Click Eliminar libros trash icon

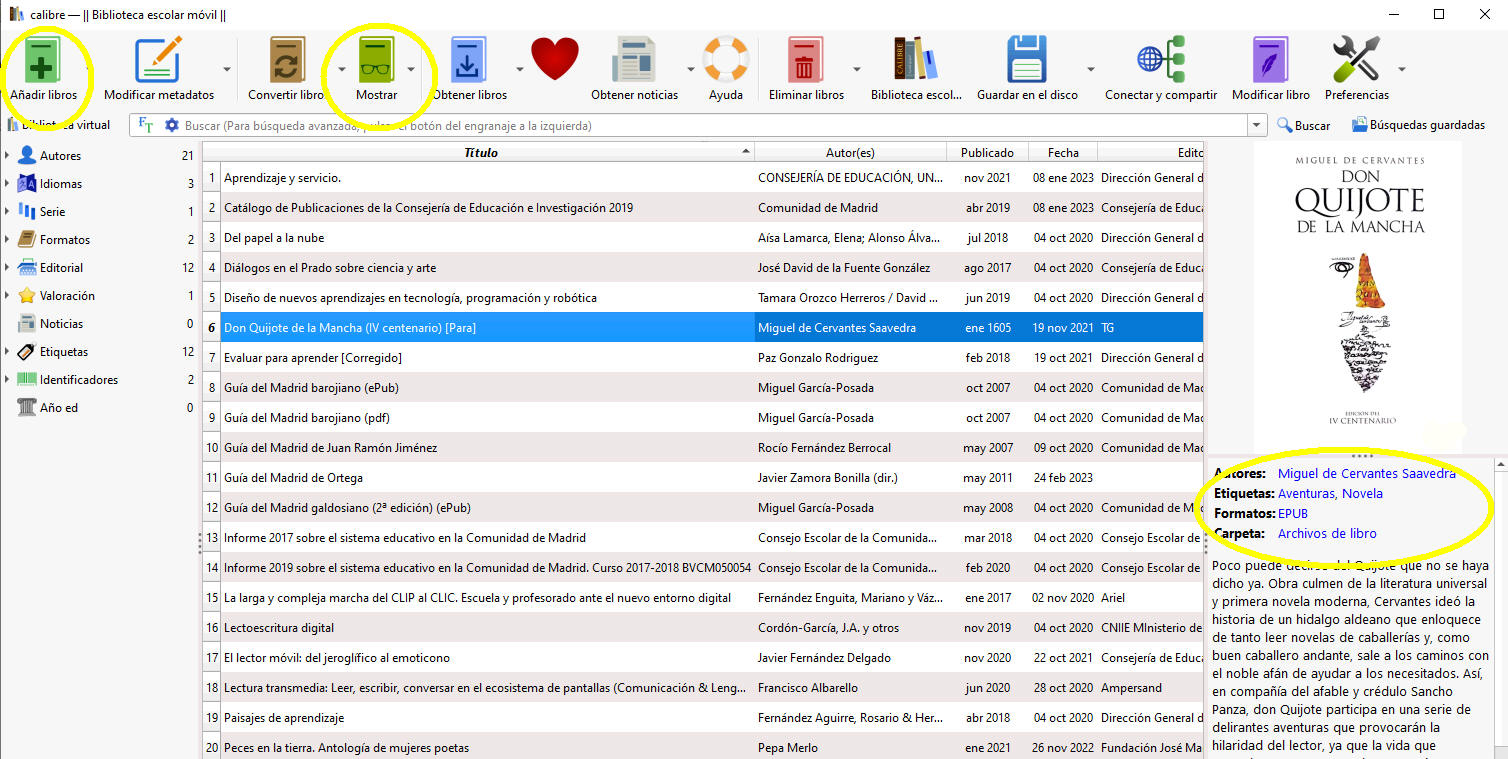[805, 62]
